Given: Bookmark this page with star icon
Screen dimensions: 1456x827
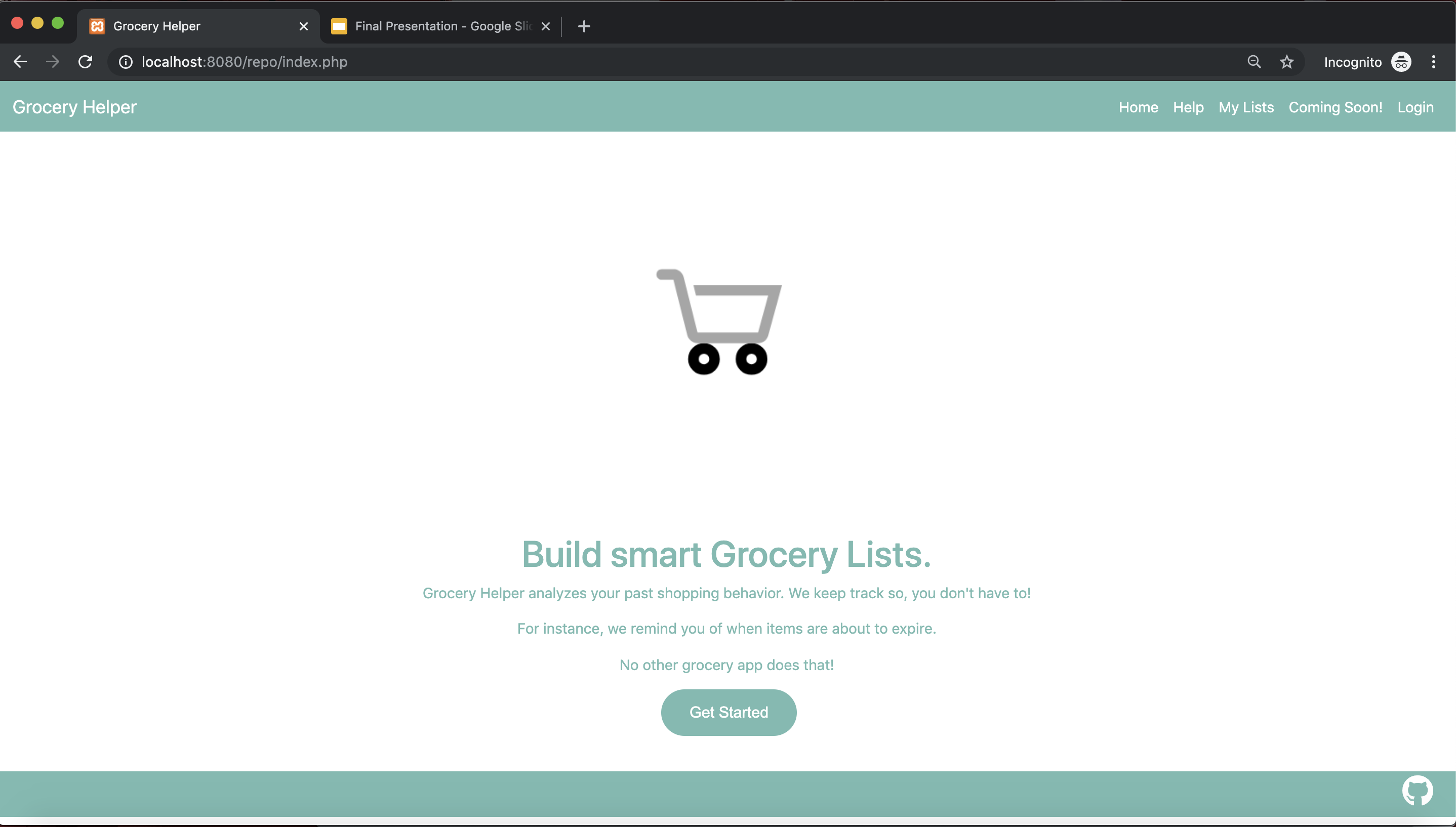Looking at the screenshot, I should coord(1287,62).
